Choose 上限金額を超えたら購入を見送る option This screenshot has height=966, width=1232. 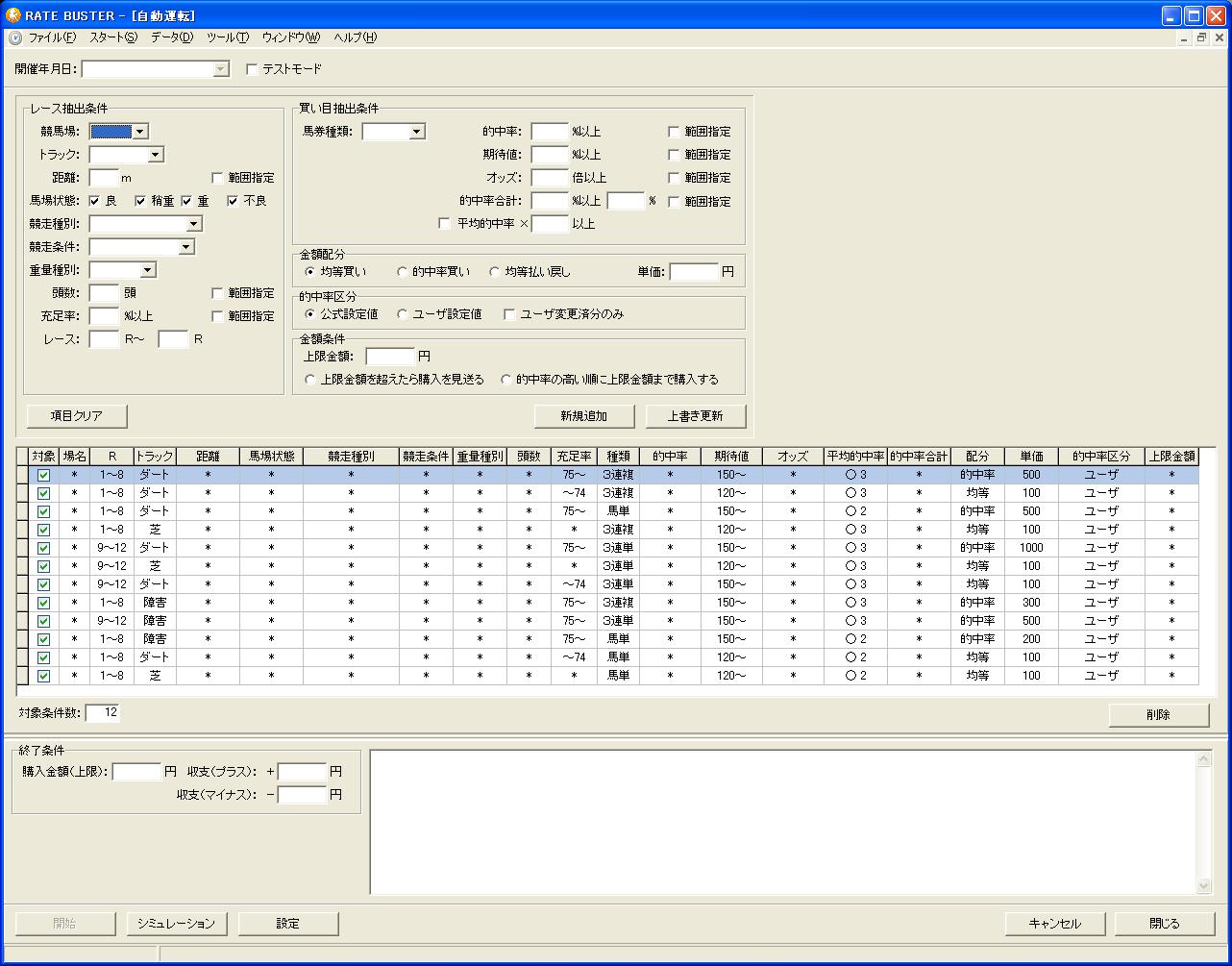(x=310, y=380)
